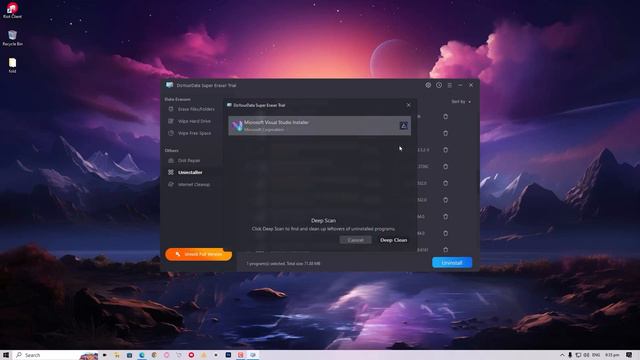The width and height of the screenshot is (640, 360).
Task: Open Disk Repair in sidebar
Action: click(x=189, y=160)
